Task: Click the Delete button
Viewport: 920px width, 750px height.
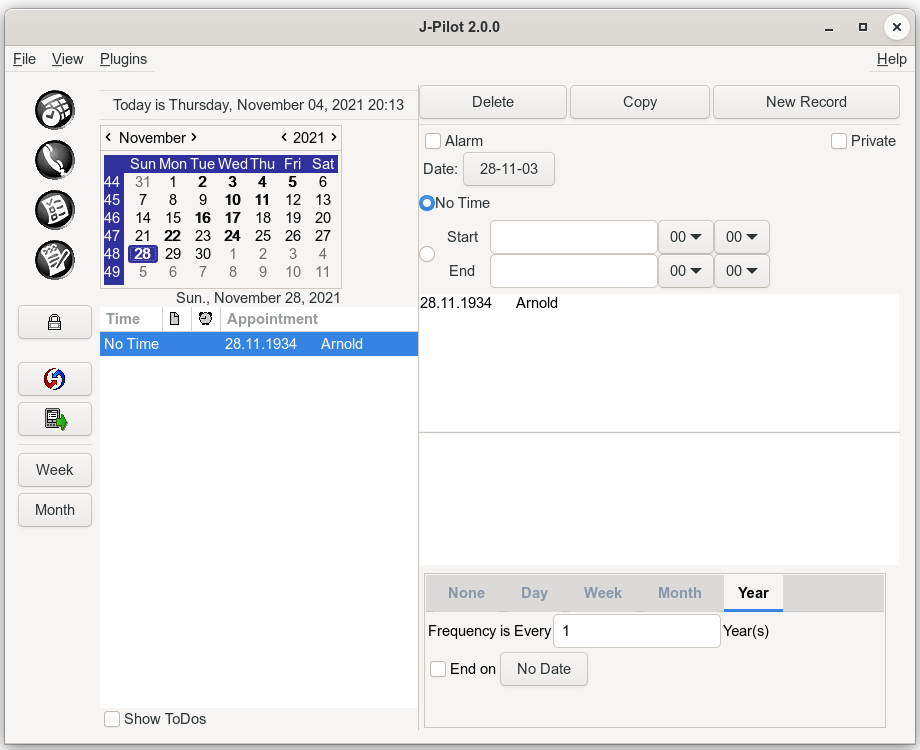Action: click(492, 102)
